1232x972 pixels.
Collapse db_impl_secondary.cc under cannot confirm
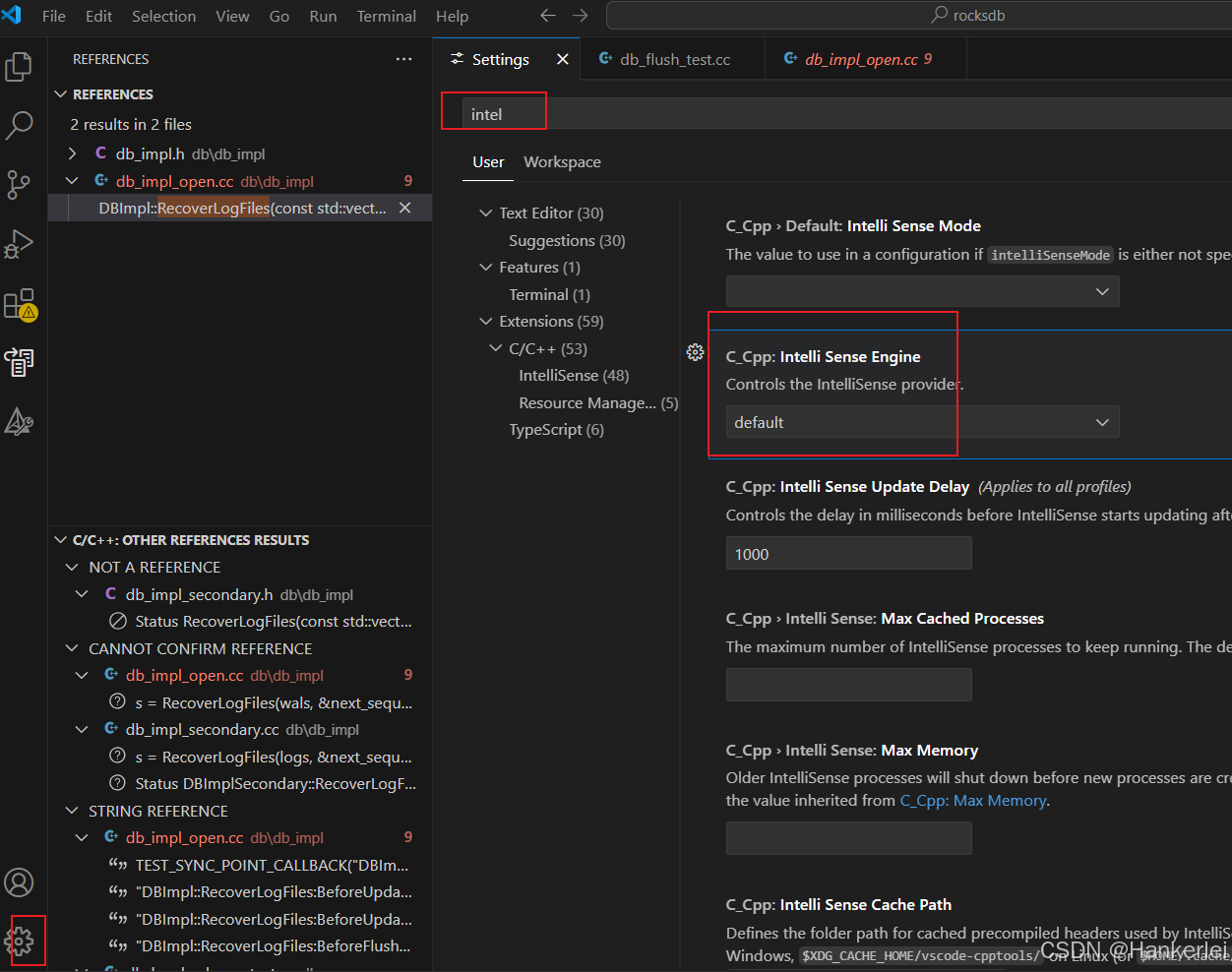click(82, 729)
